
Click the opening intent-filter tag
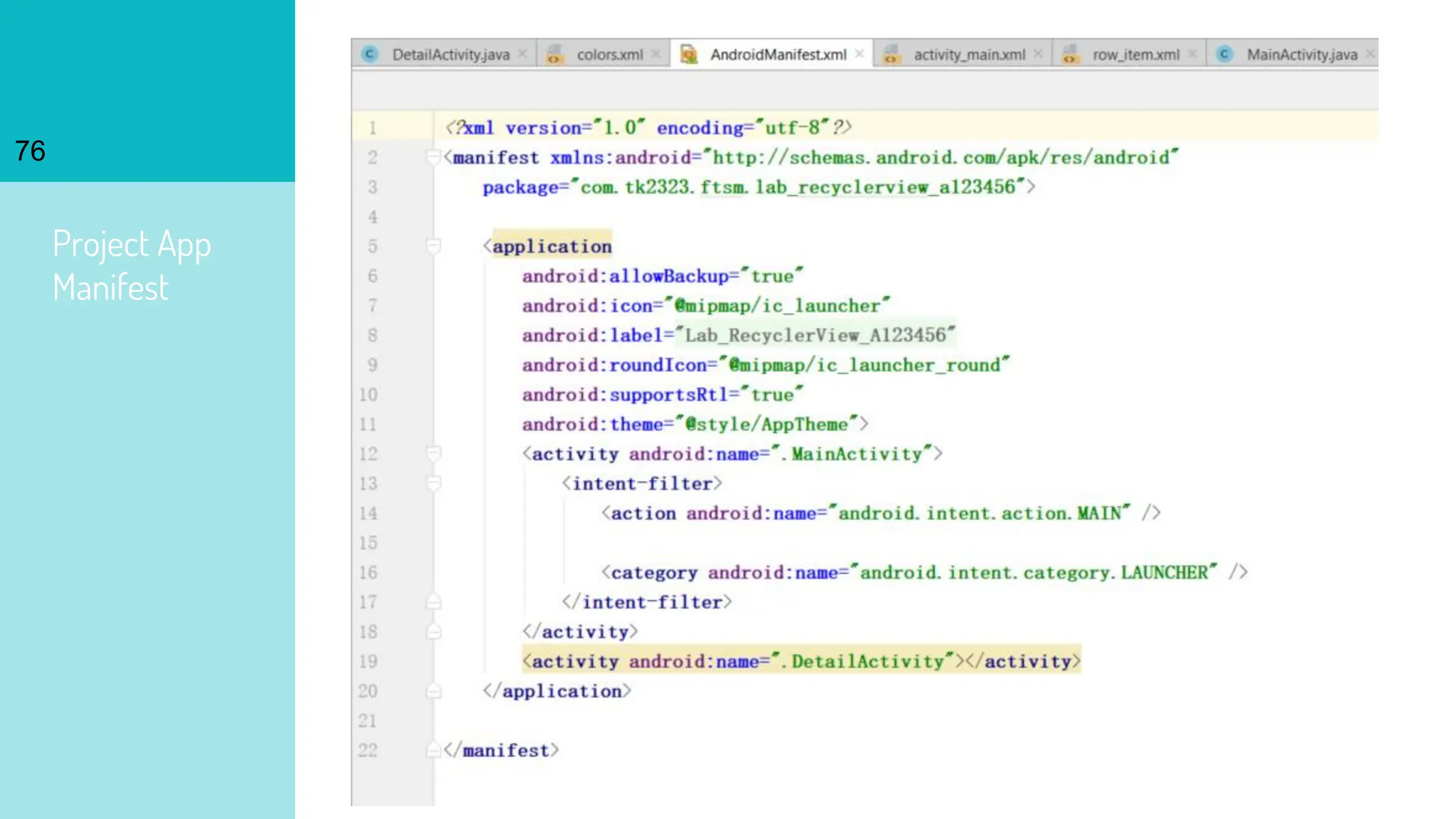(641, 483)
